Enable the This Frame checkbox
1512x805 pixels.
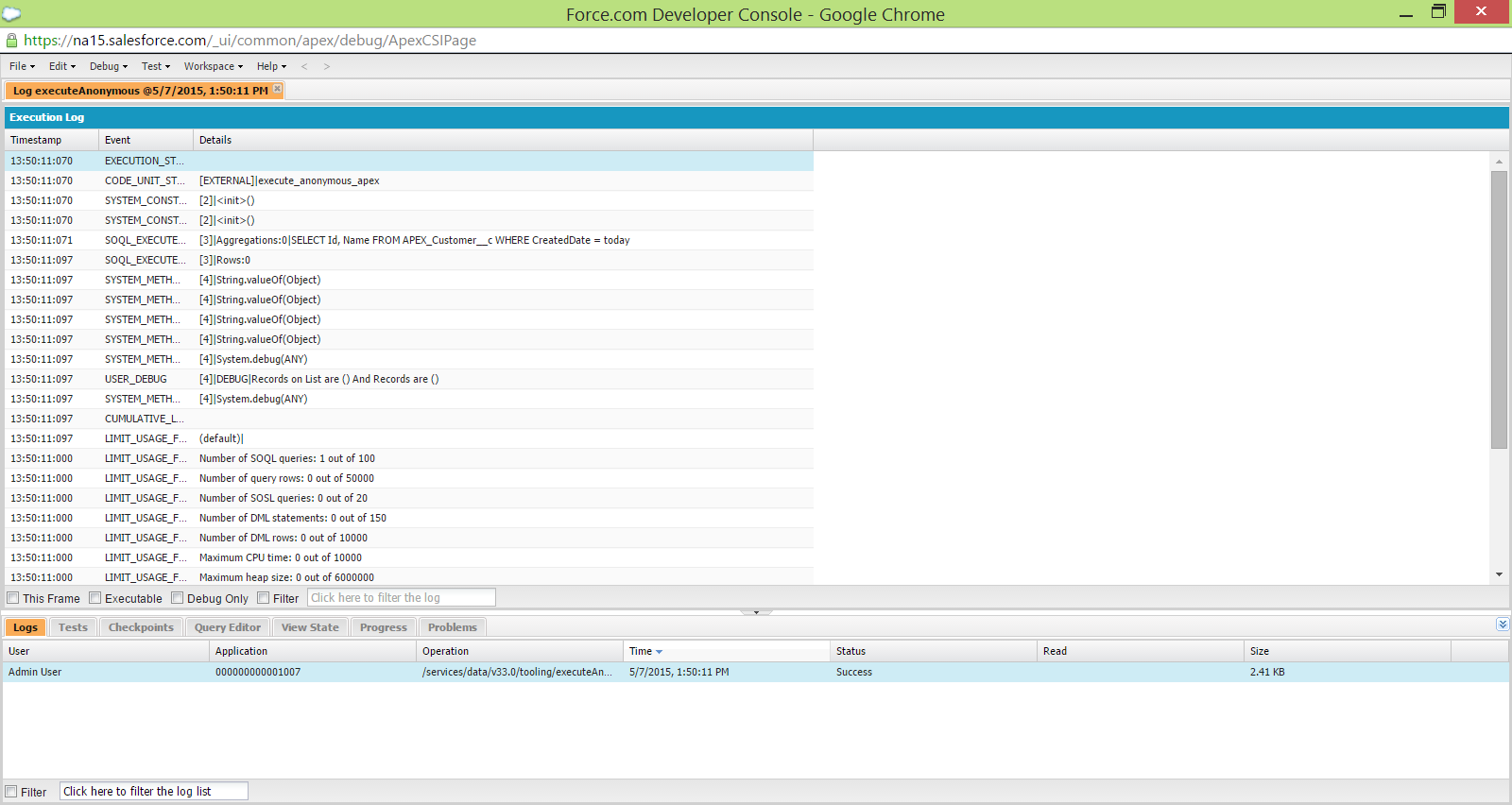coord(13,598)
